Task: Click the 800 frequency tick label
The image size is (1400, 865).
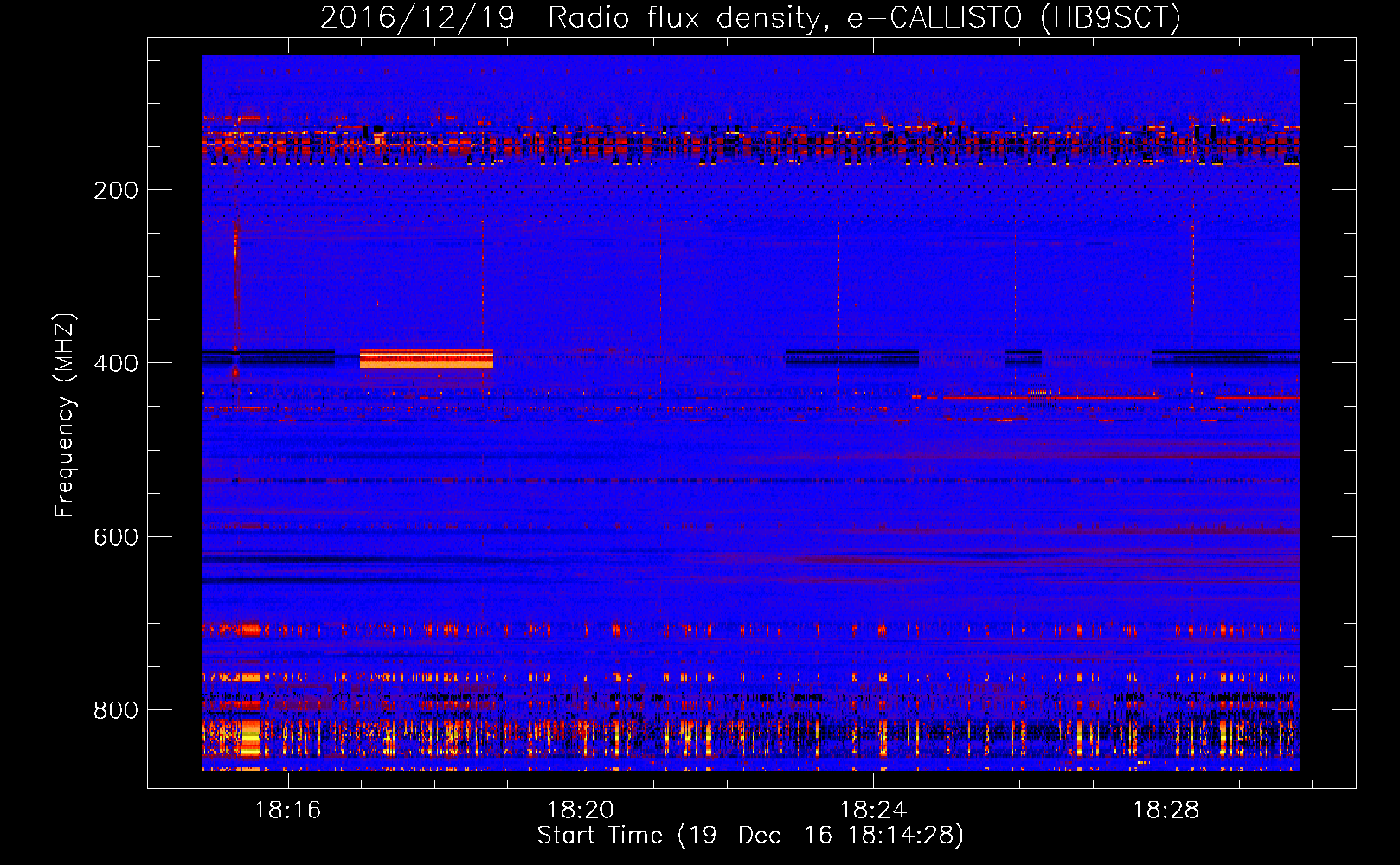Action: 116,710
